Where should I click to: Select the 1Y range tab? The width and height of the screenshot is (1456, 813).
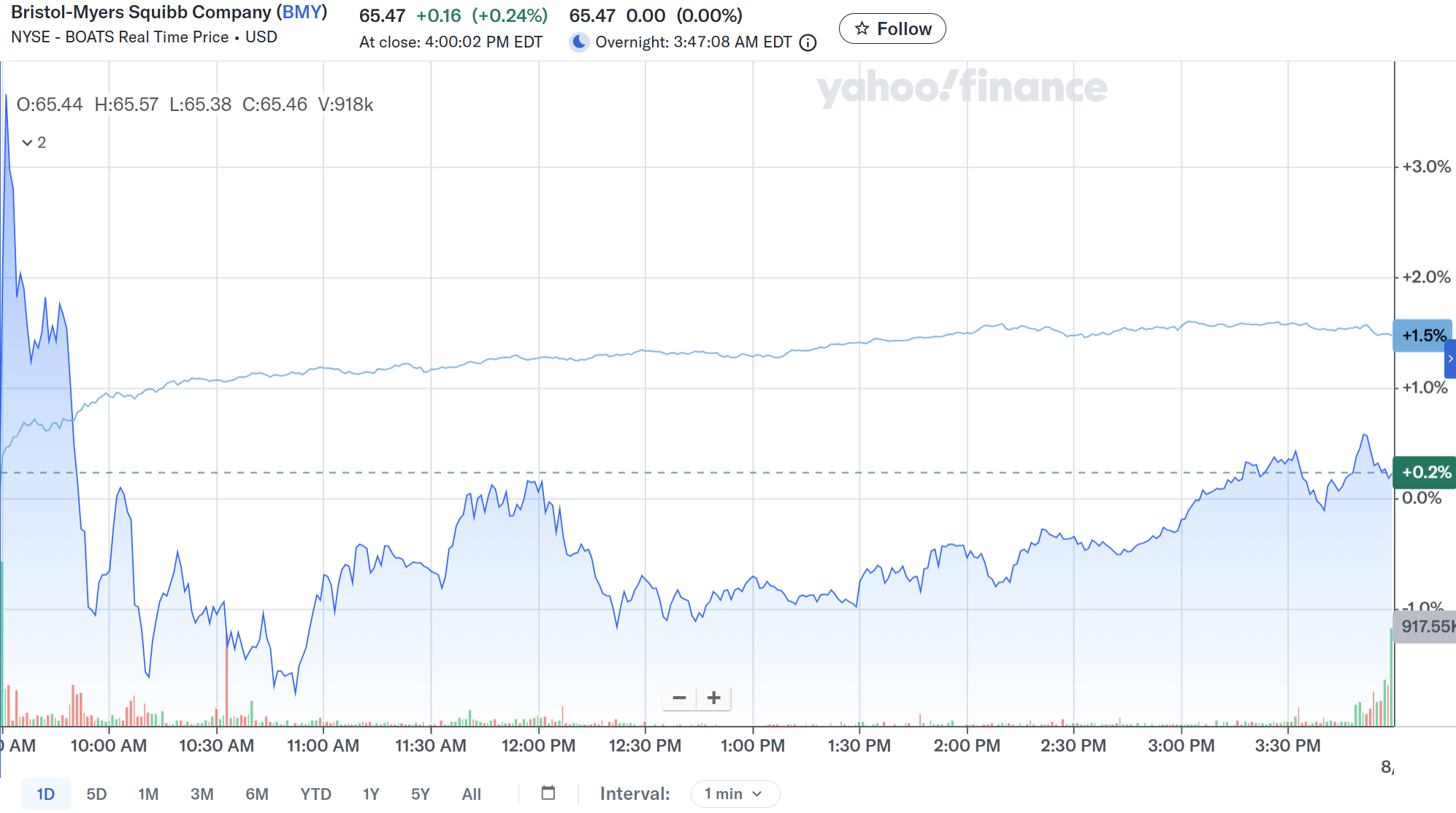371,794
